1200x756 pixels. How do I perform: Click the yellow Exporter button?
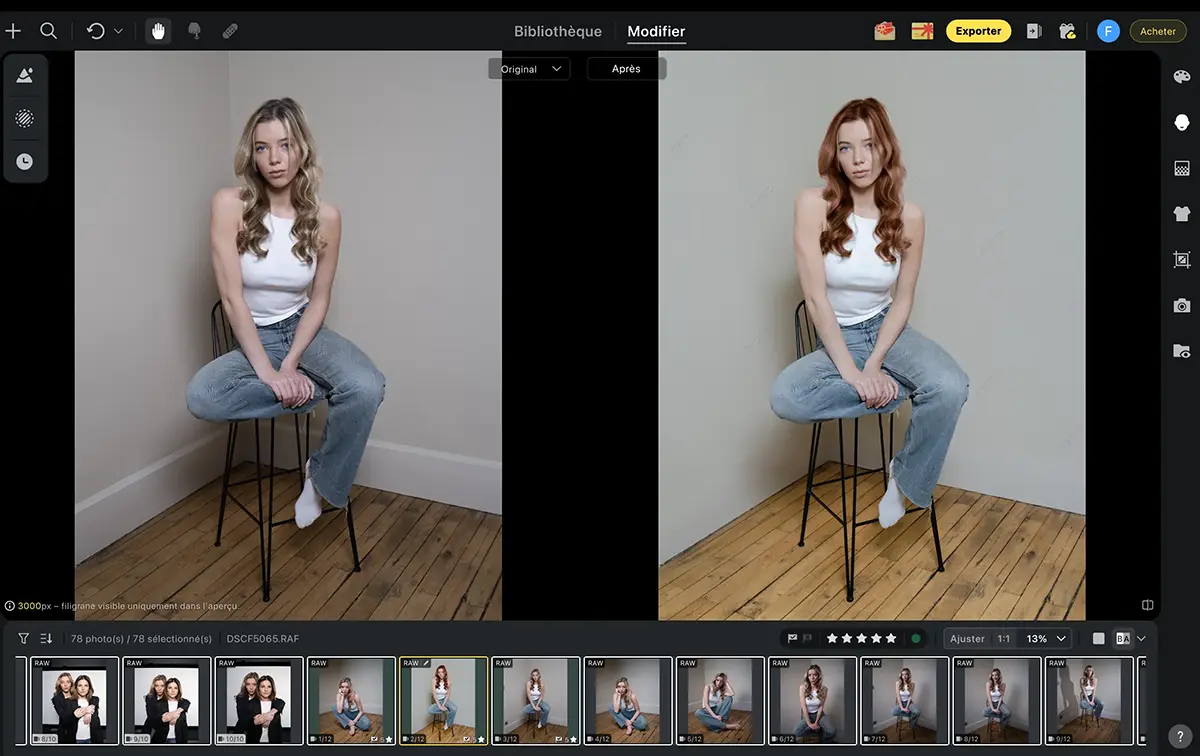(x=978, y=31)
